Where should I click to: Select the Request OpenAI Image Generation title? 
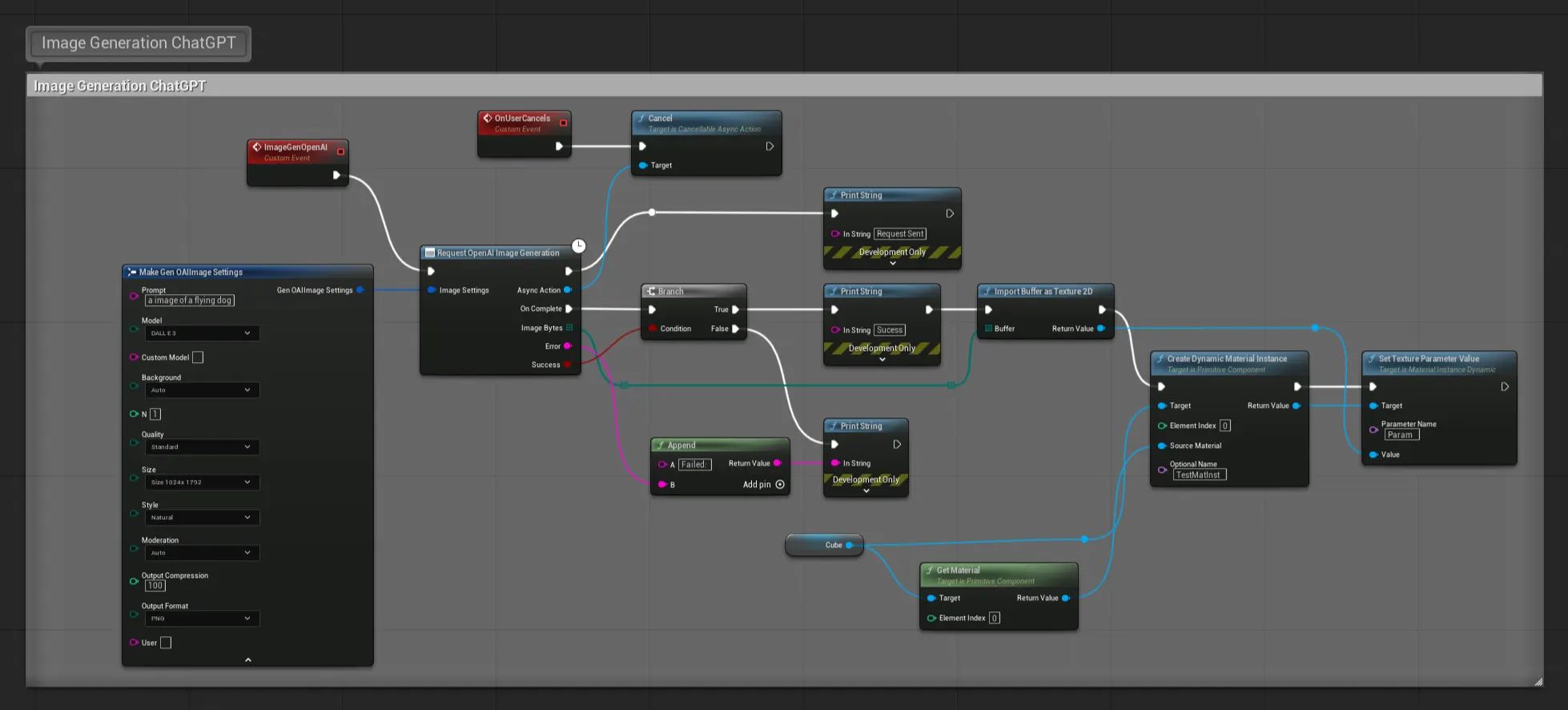[x=498, y=252]
